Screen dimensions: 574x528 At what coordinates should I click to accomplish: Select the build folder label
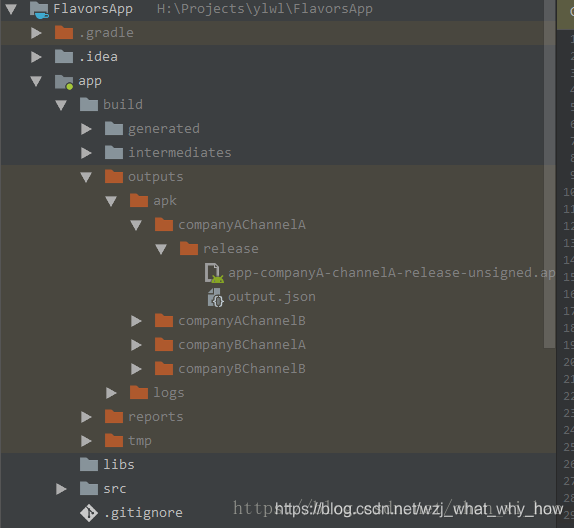point(123,105)
